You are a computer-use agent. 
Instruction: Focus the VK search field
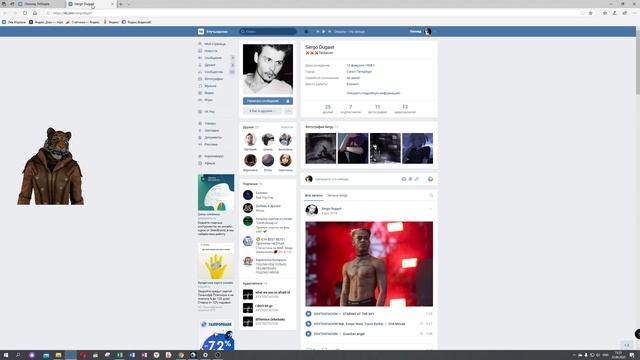268,31
